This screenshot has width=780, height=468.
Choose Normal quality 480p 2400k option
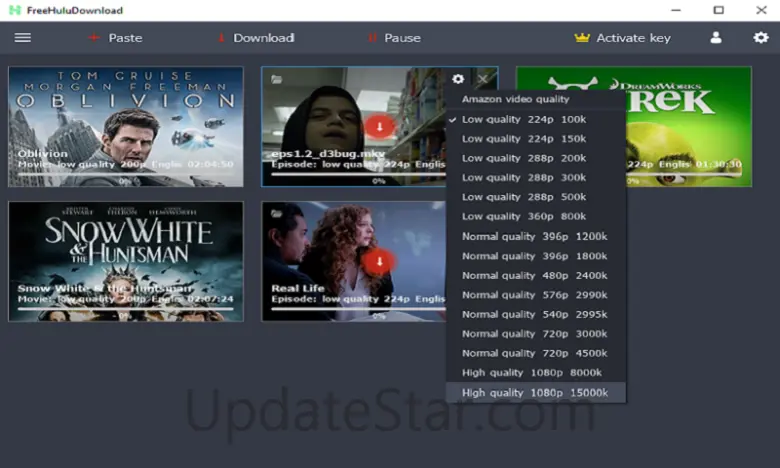tap(535, 275)
